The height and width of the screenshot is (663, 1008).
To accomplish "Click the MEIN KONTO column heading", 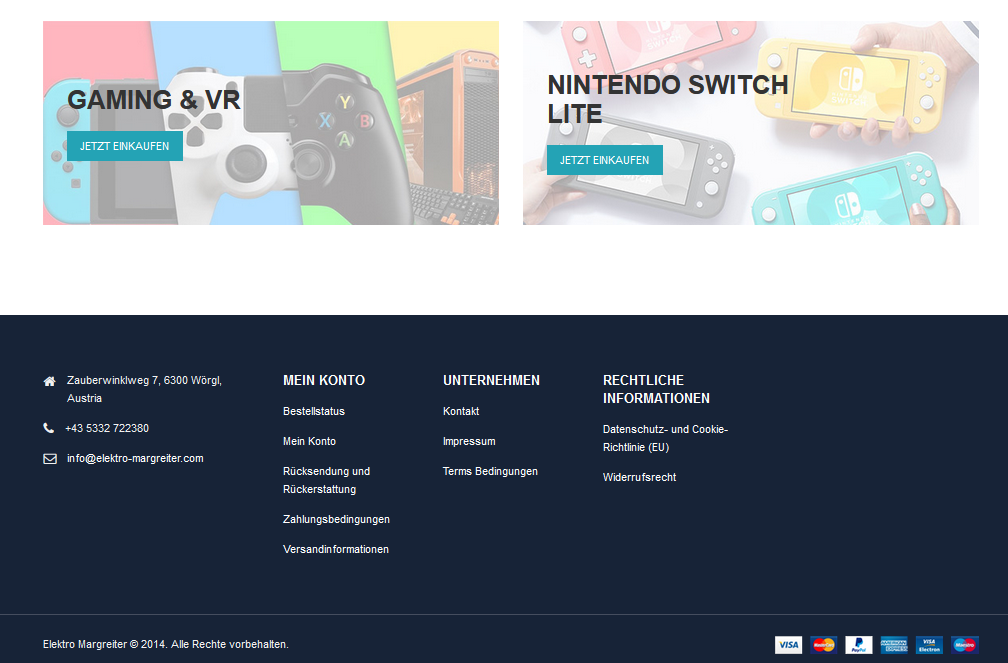I will [324, 380].
